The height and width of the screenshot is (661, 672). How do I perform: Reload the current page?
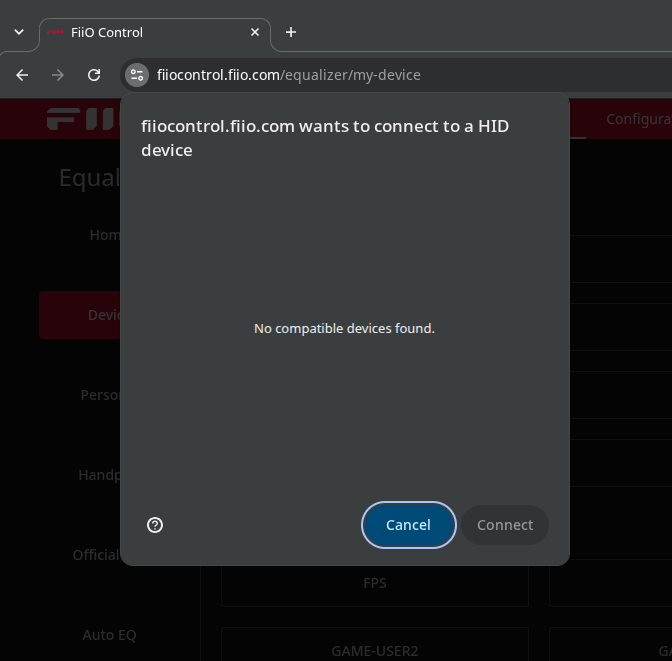[x=94, y=75]
